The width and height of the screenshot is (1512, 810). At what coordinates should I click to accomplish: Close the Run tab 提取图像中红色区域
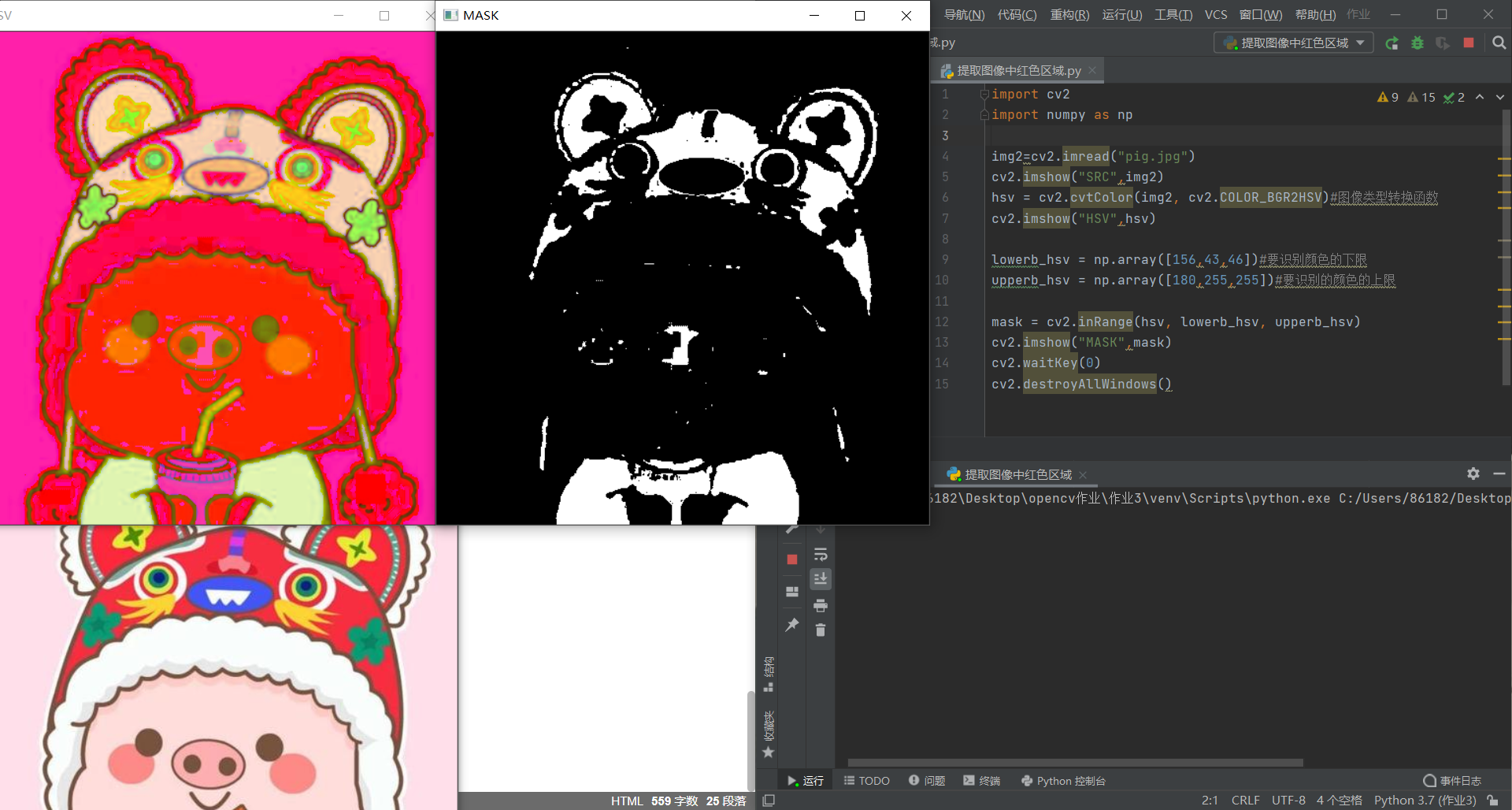coord(1083,474)
